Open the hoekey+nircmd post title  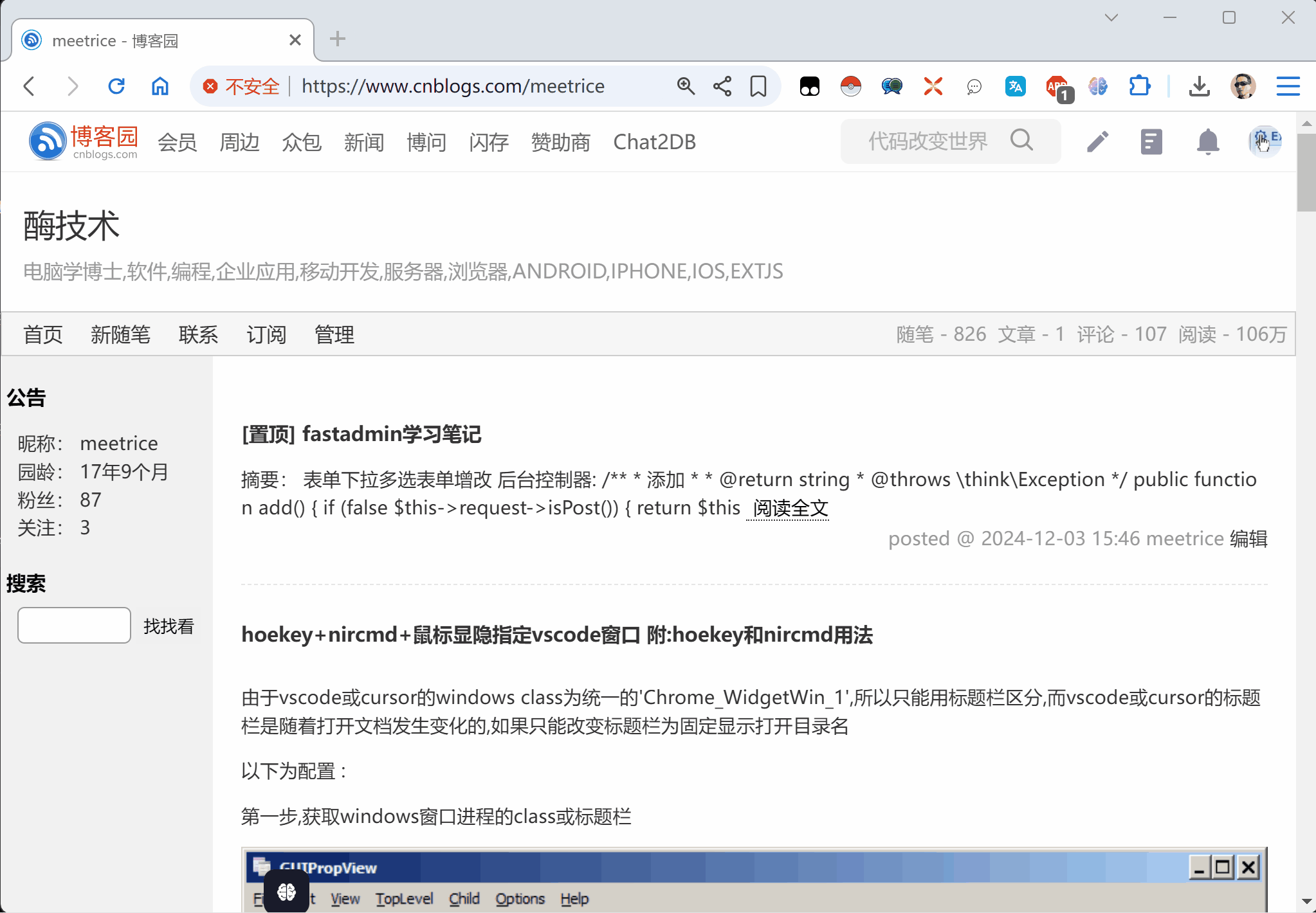click(556, 635)
